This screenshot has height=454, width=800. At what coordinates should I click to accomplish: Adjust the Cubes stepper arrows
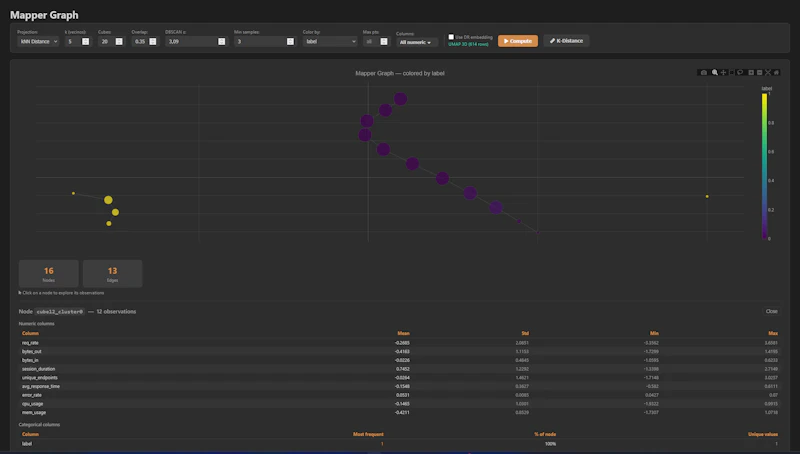[119, 41]
